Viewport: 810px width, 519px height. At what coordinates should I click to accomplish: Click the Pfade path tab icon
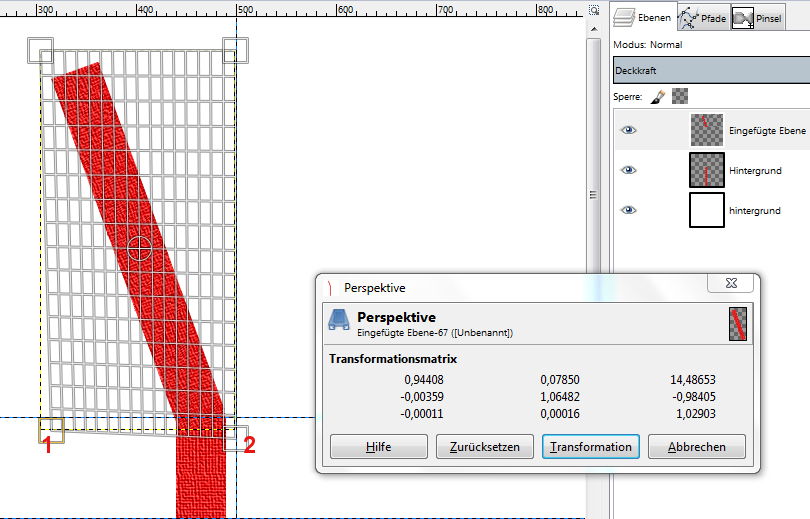point(688,18)
